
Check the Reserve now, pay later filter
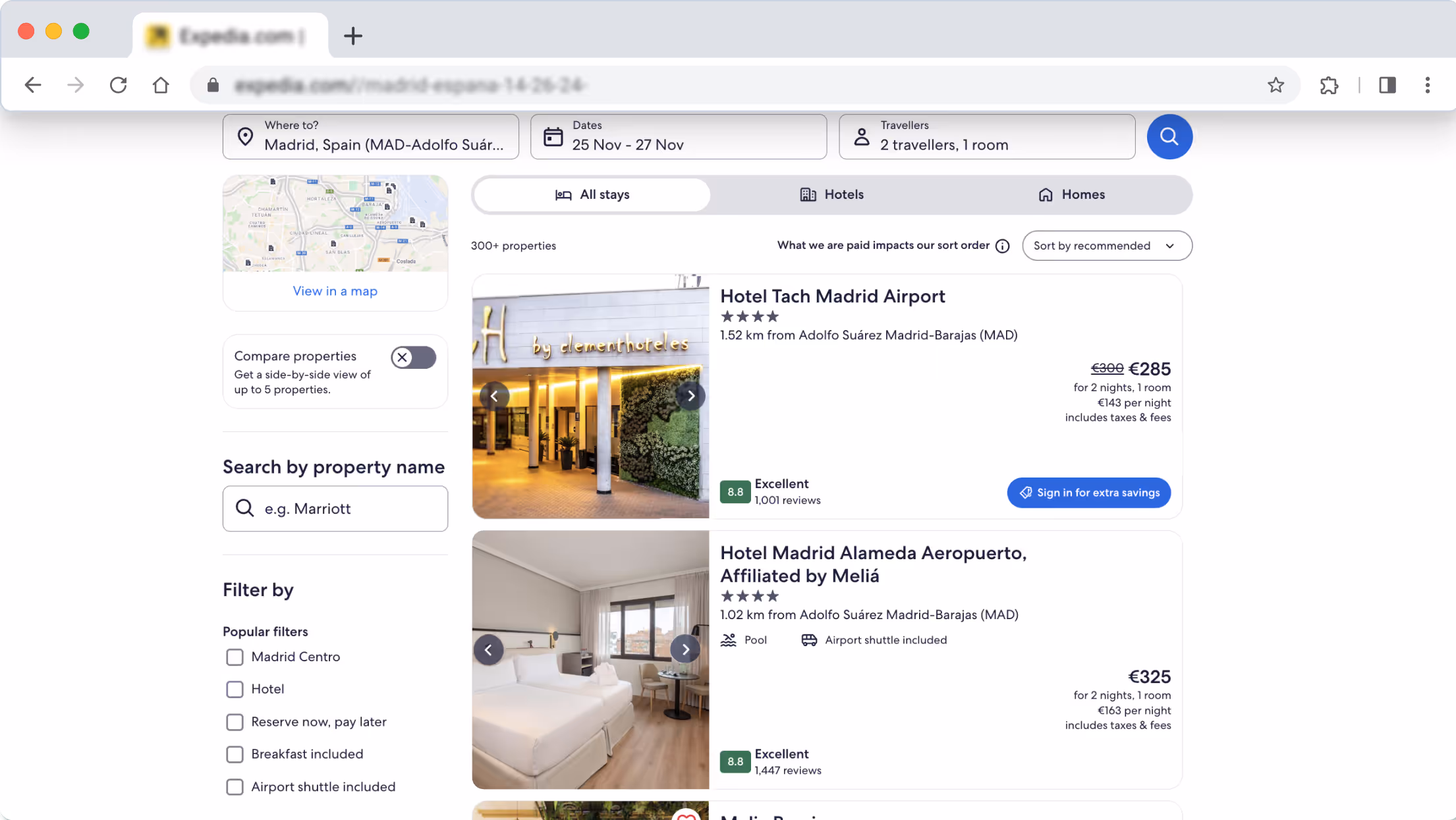click(x=235, y=722)
